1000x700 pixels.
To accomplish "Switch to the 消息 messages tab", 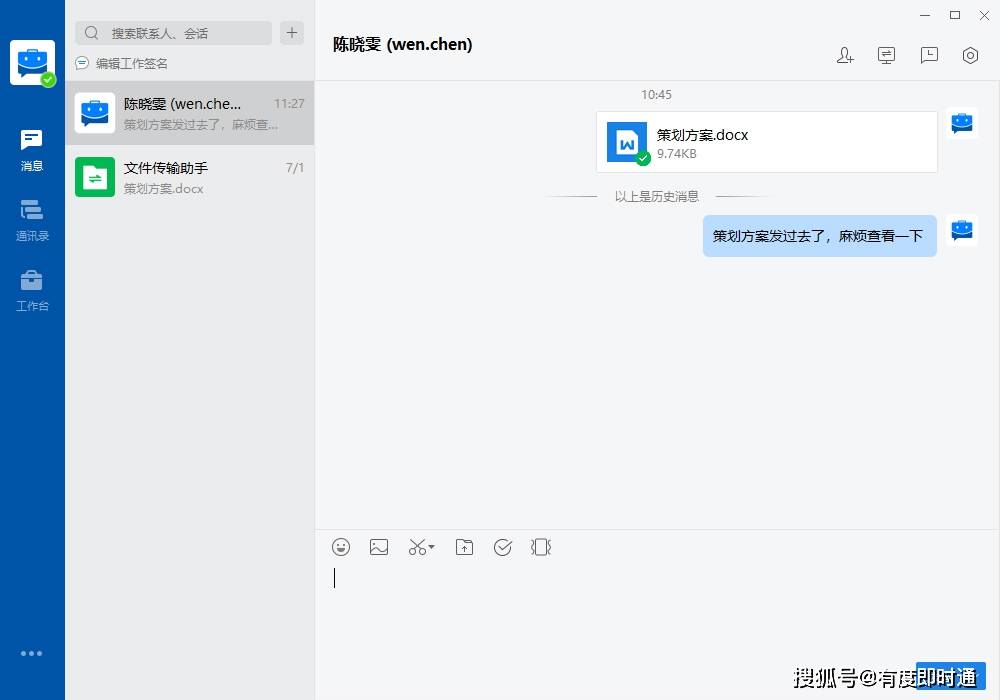I will tap(32, 150).
